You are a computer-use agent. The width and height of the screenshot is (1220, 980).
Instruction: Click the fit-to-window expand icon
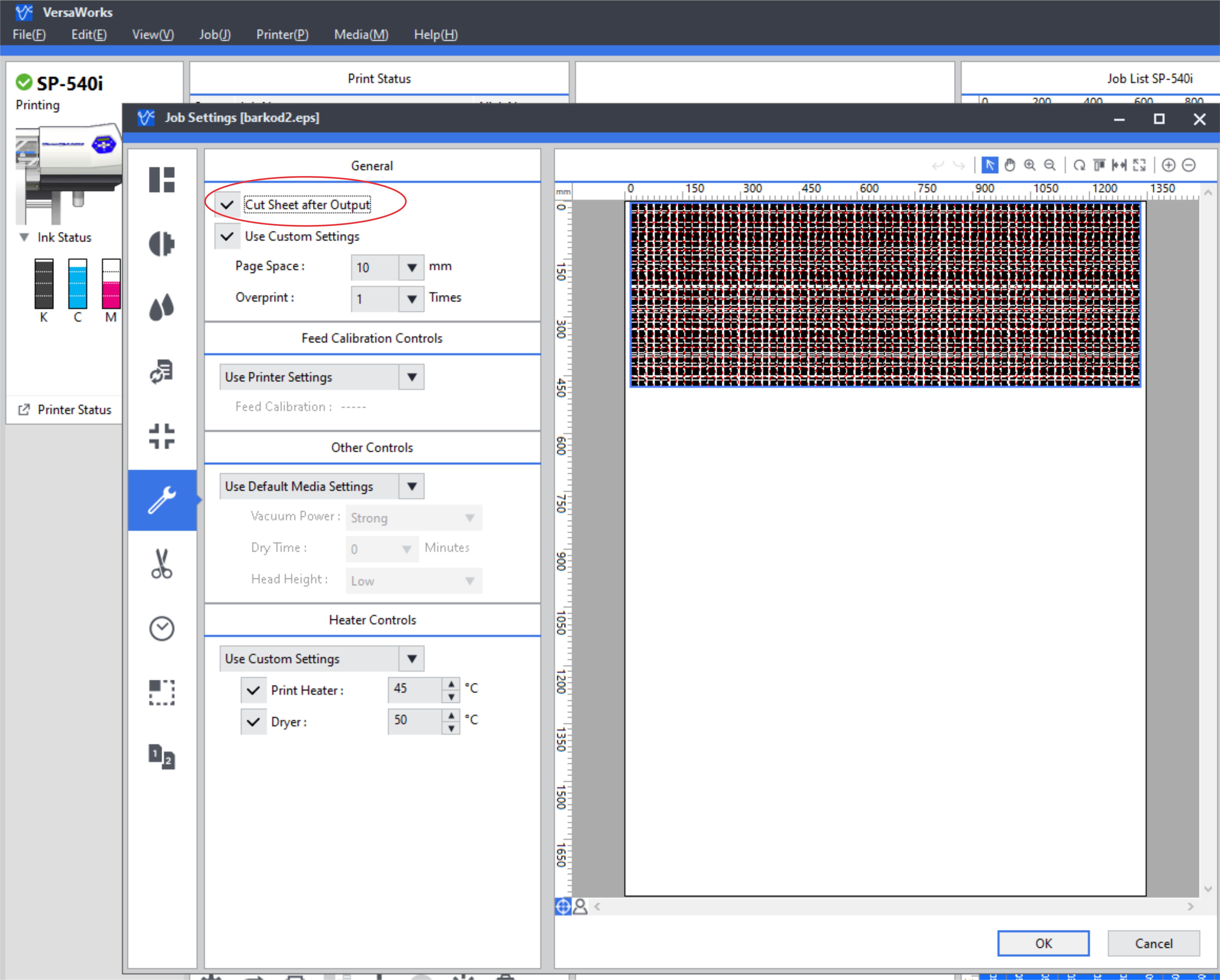(1140, 165)
